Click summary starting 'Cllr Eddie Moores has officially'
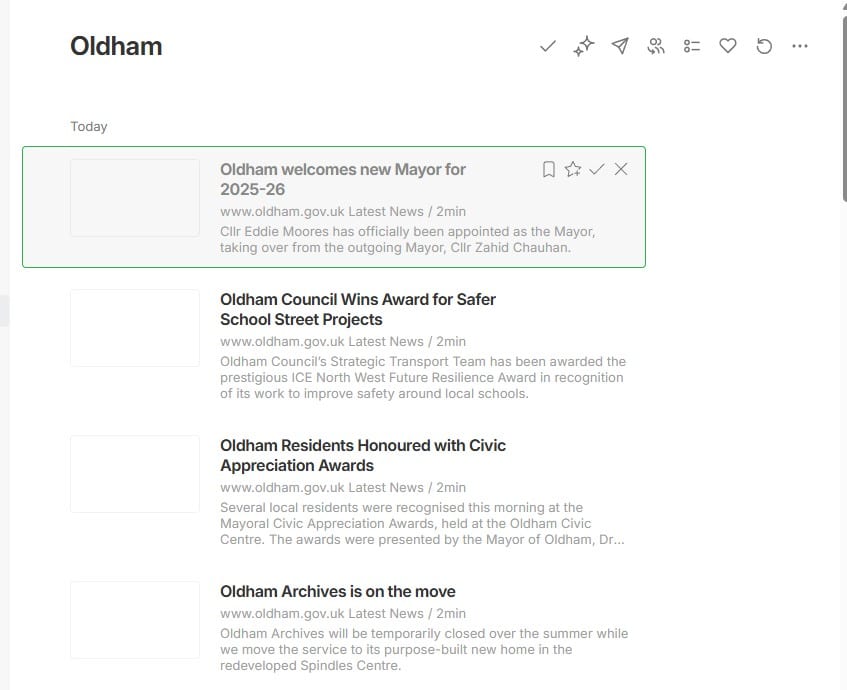The height and width of the screenshot is (690, 847). coord(407,240)
